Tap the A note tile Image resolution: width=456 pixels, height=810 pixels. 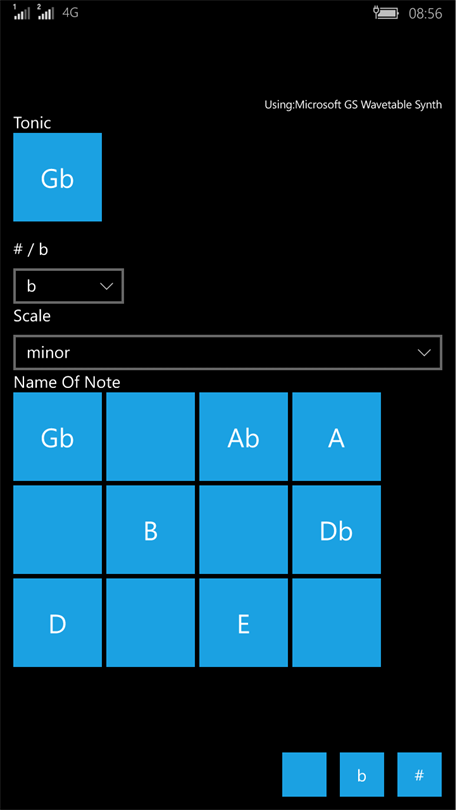tap(337, 437)
